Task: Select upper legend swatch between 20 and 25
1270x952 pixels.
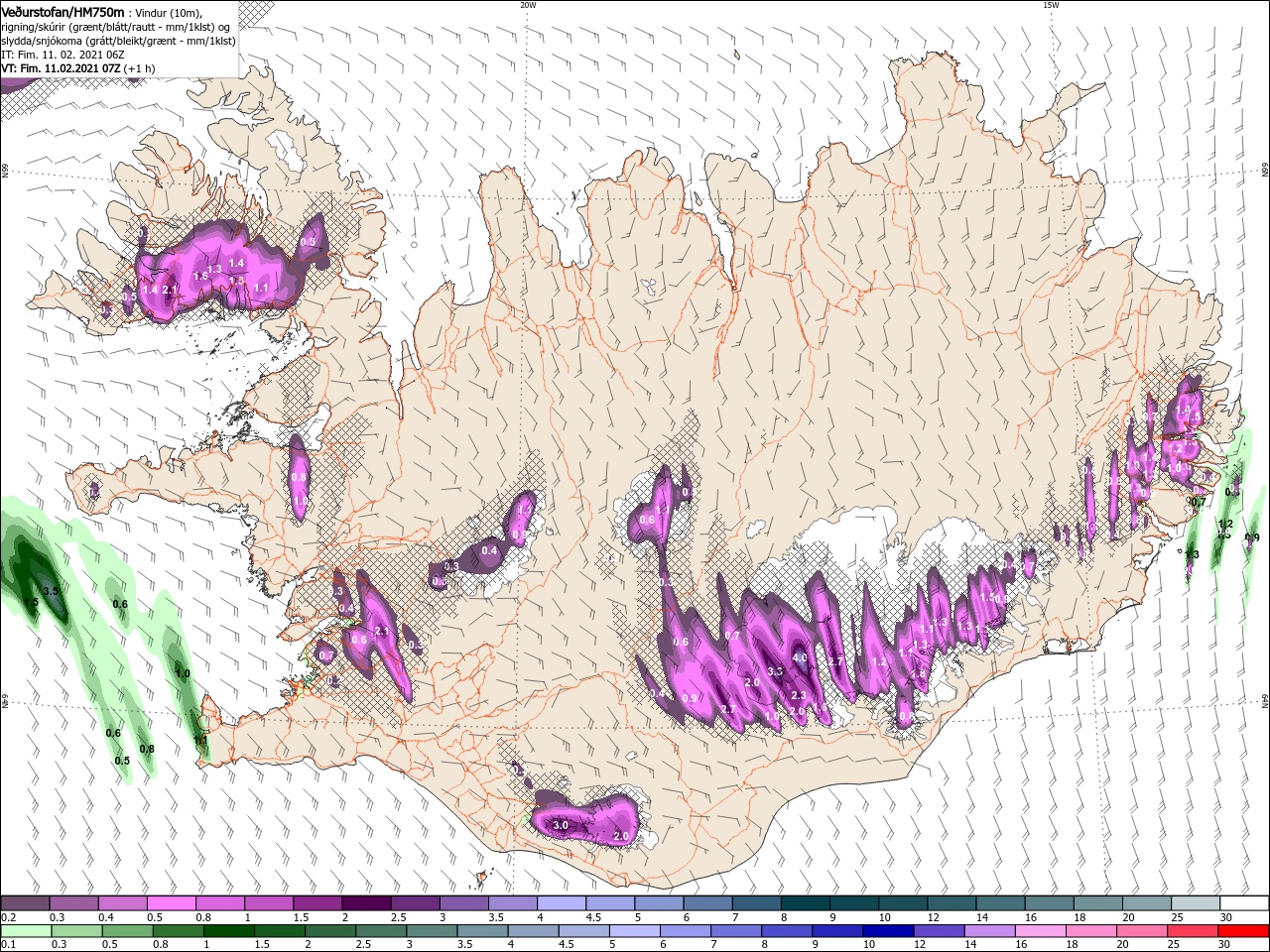Action: pos(1147,903)
